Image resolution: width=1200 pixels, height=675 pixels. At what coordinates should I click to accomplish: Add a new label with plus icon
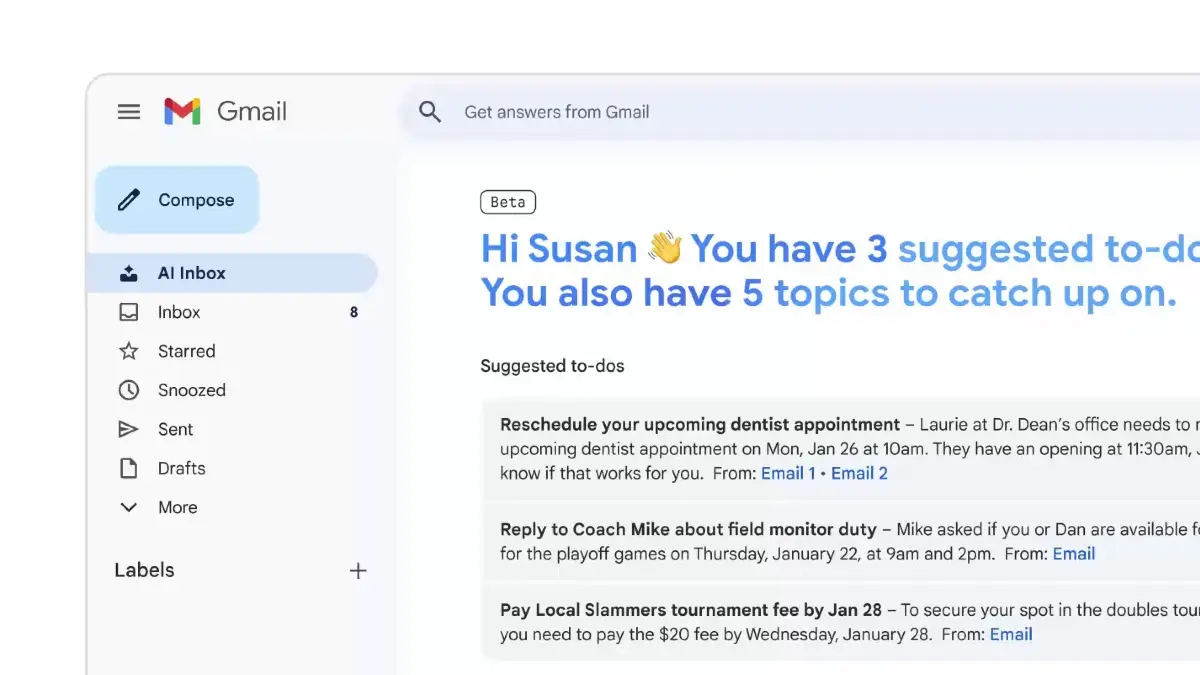pos(358,571)
